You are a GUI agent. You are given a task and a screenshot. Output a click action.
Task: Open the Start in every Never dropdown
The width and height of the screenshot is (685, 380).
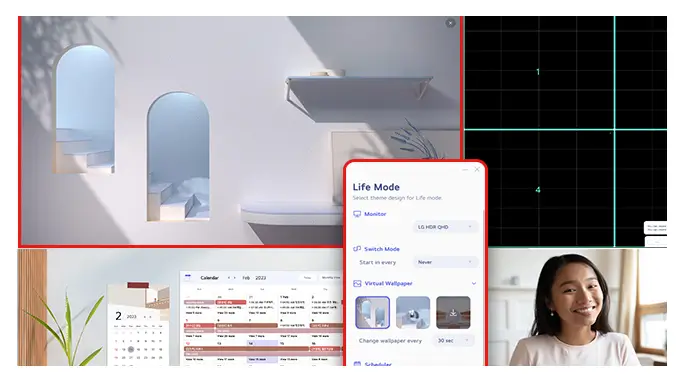coord(445,262)
